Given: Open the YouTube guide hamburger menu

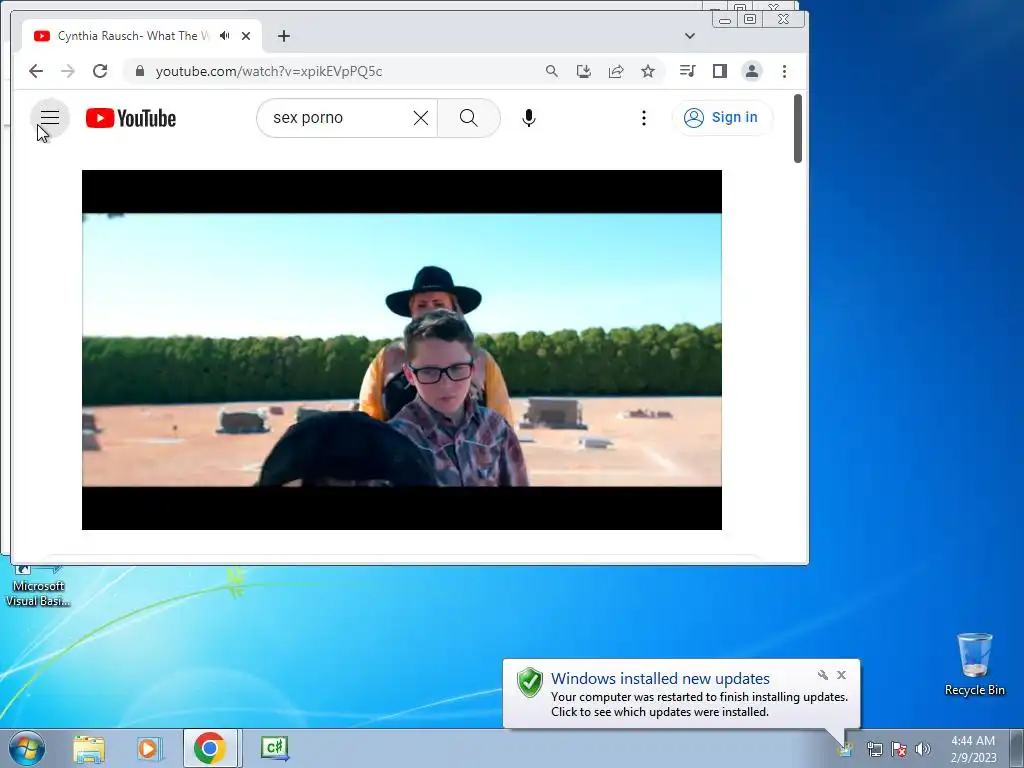Looking at the screenshot, I should click(50, 118).
